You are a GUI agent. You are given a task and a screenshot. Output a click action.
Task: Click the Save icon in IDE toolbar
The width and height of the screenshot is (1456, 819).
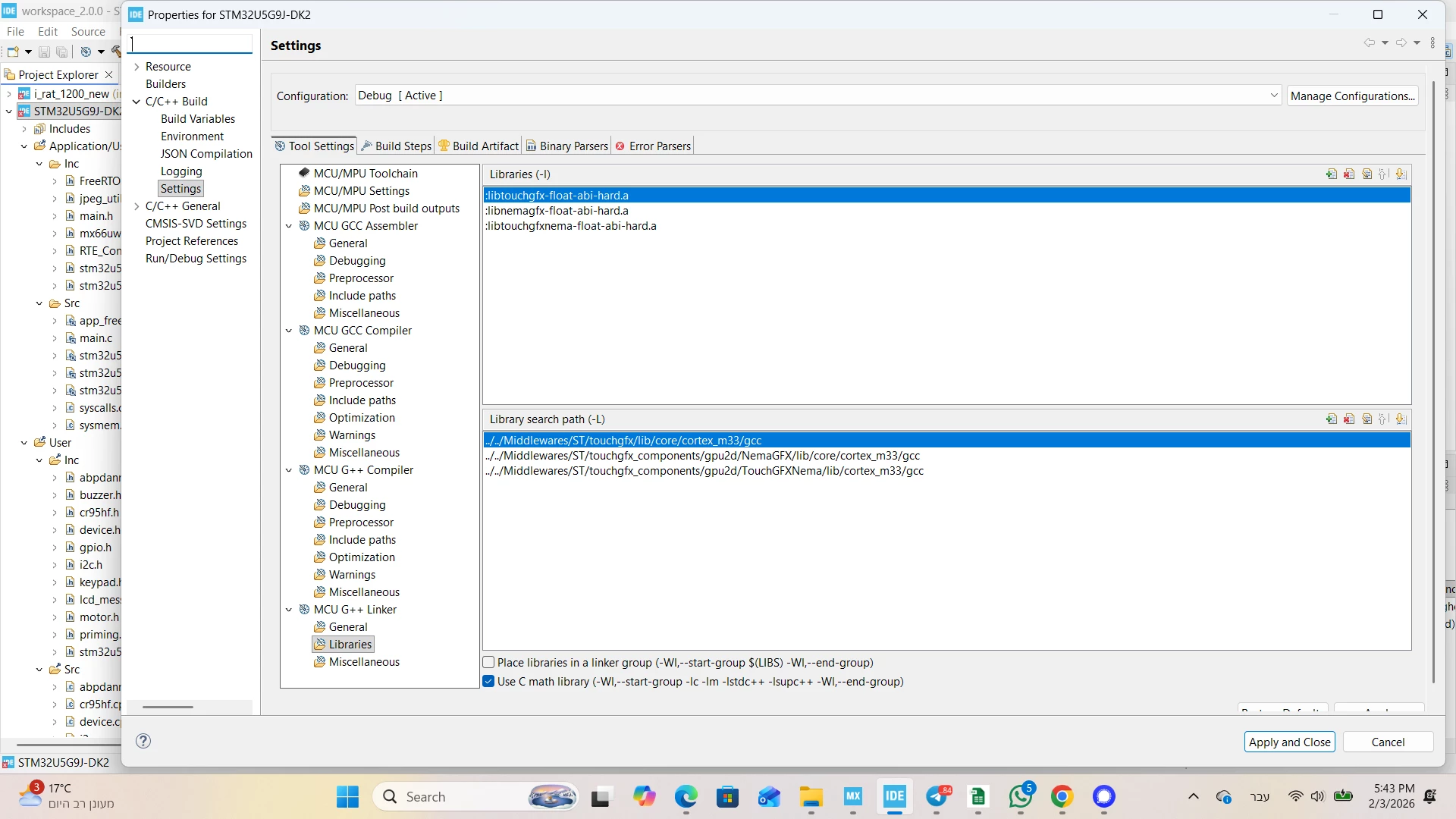click(x=44, y=52)
